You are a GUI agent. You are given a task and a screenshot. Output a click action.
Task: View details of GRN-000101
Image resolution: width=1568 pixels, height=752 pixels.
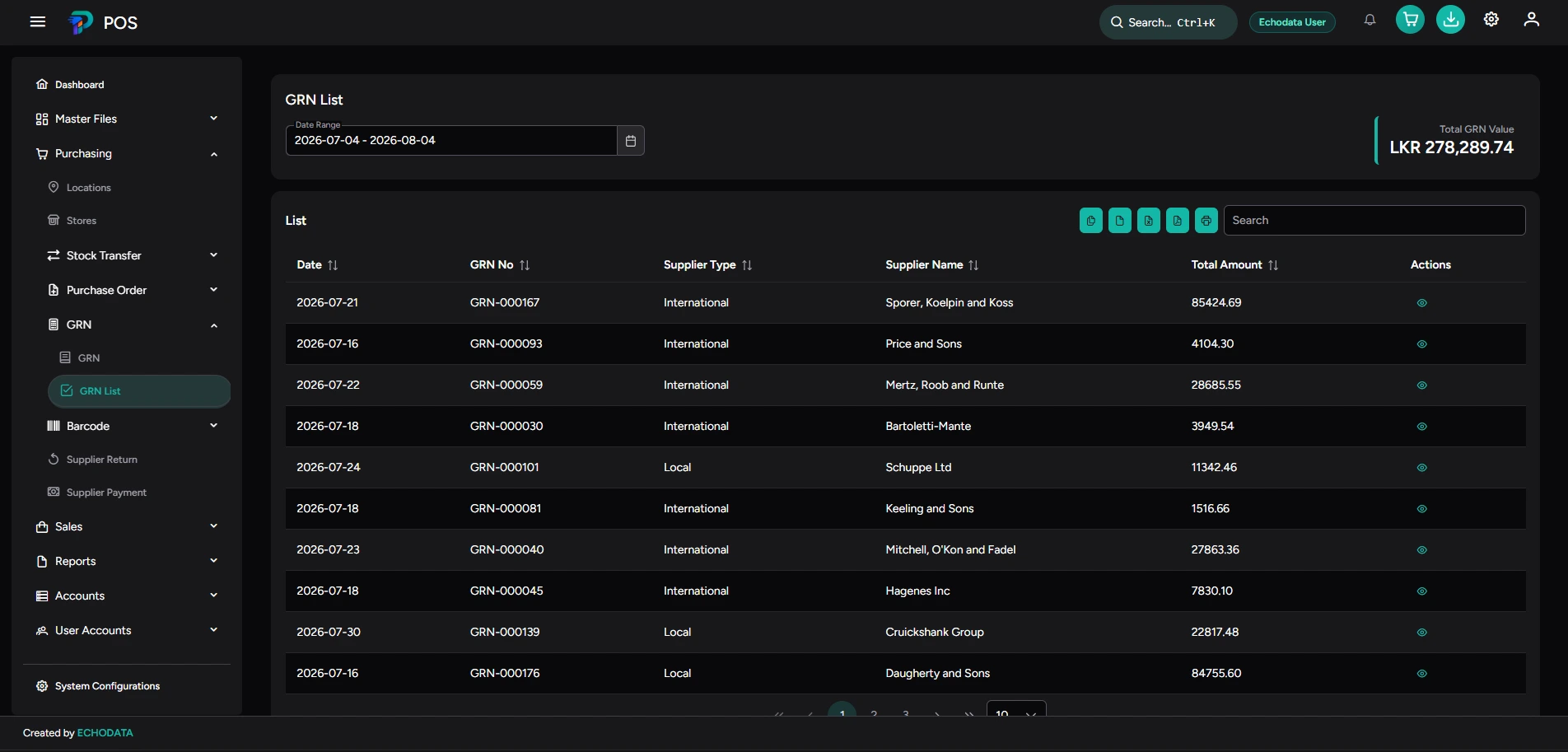point(1421,468)
